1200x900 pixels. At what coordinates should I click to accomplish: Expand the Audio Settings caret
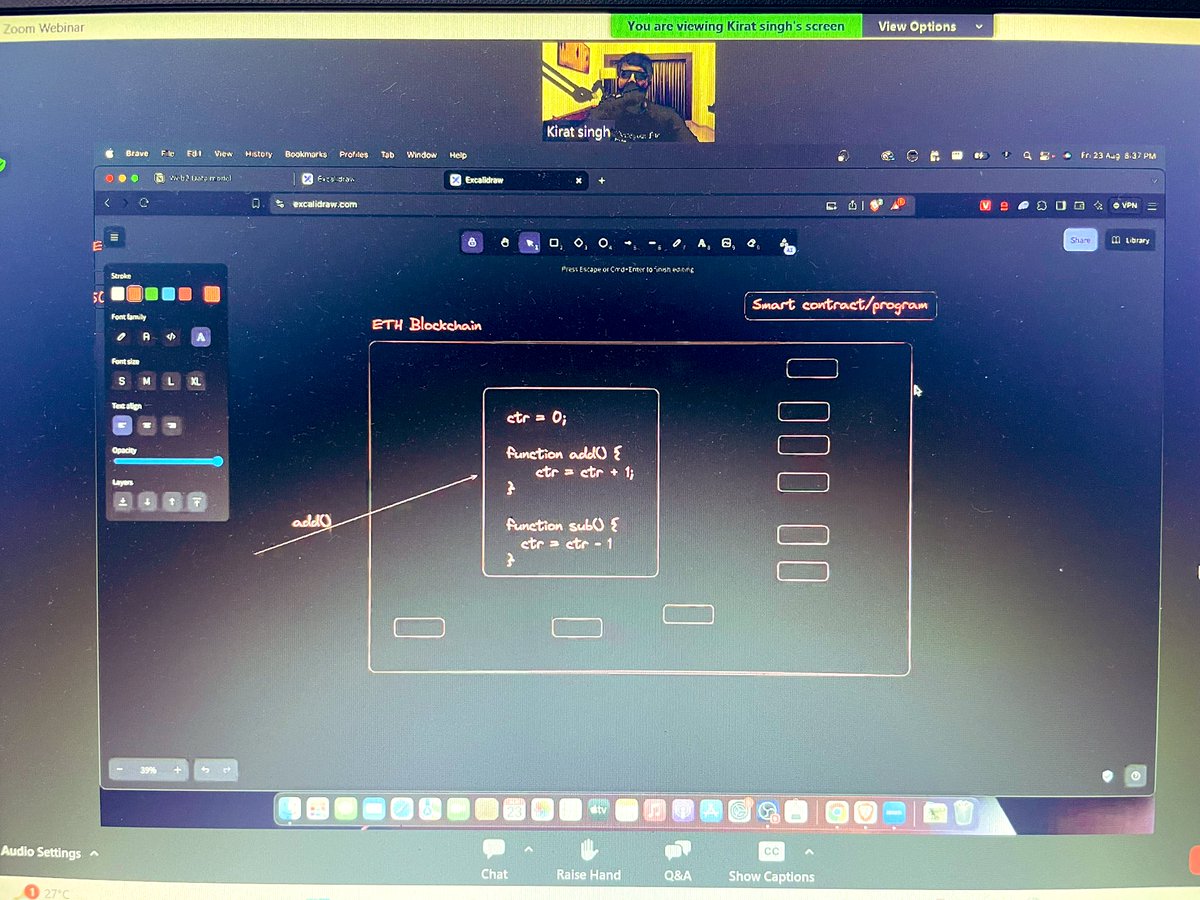(94, 853)
